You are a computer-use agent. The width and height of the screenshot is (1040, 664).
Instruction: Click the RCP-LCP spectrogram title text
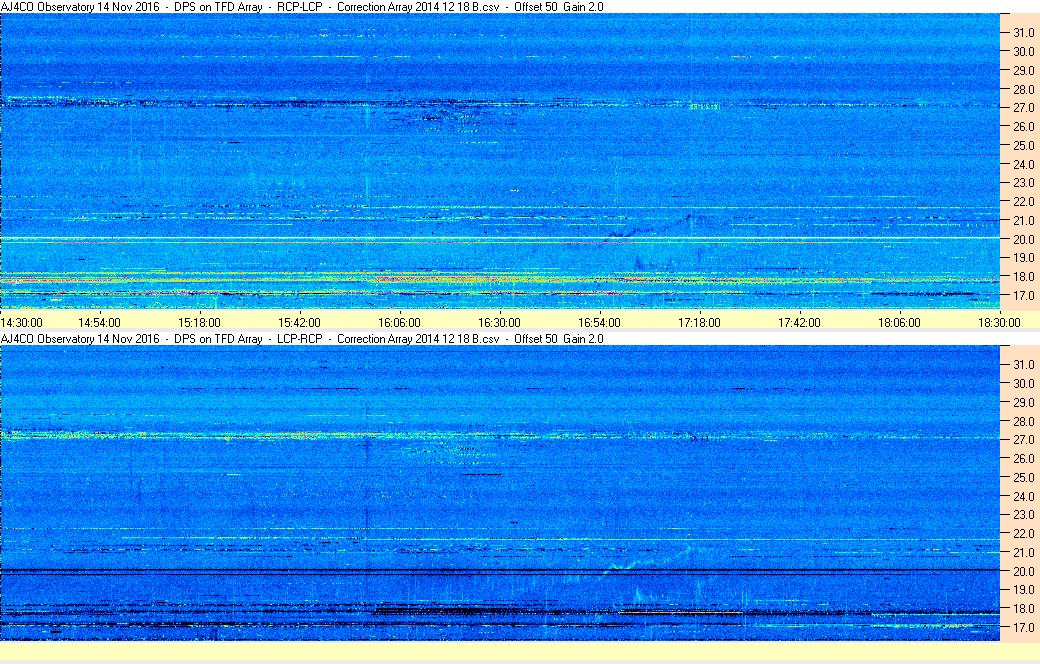pos(302,7)
